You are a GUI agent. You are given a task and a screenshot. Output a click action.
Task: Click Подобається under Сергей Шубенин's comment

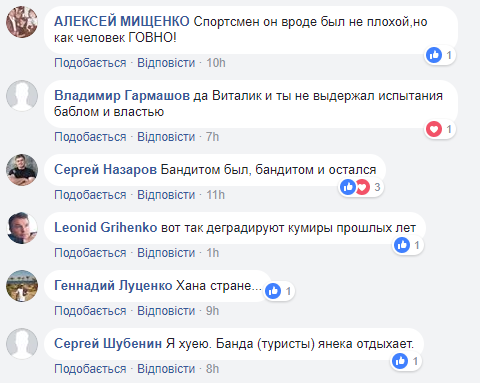coord(90,369)
